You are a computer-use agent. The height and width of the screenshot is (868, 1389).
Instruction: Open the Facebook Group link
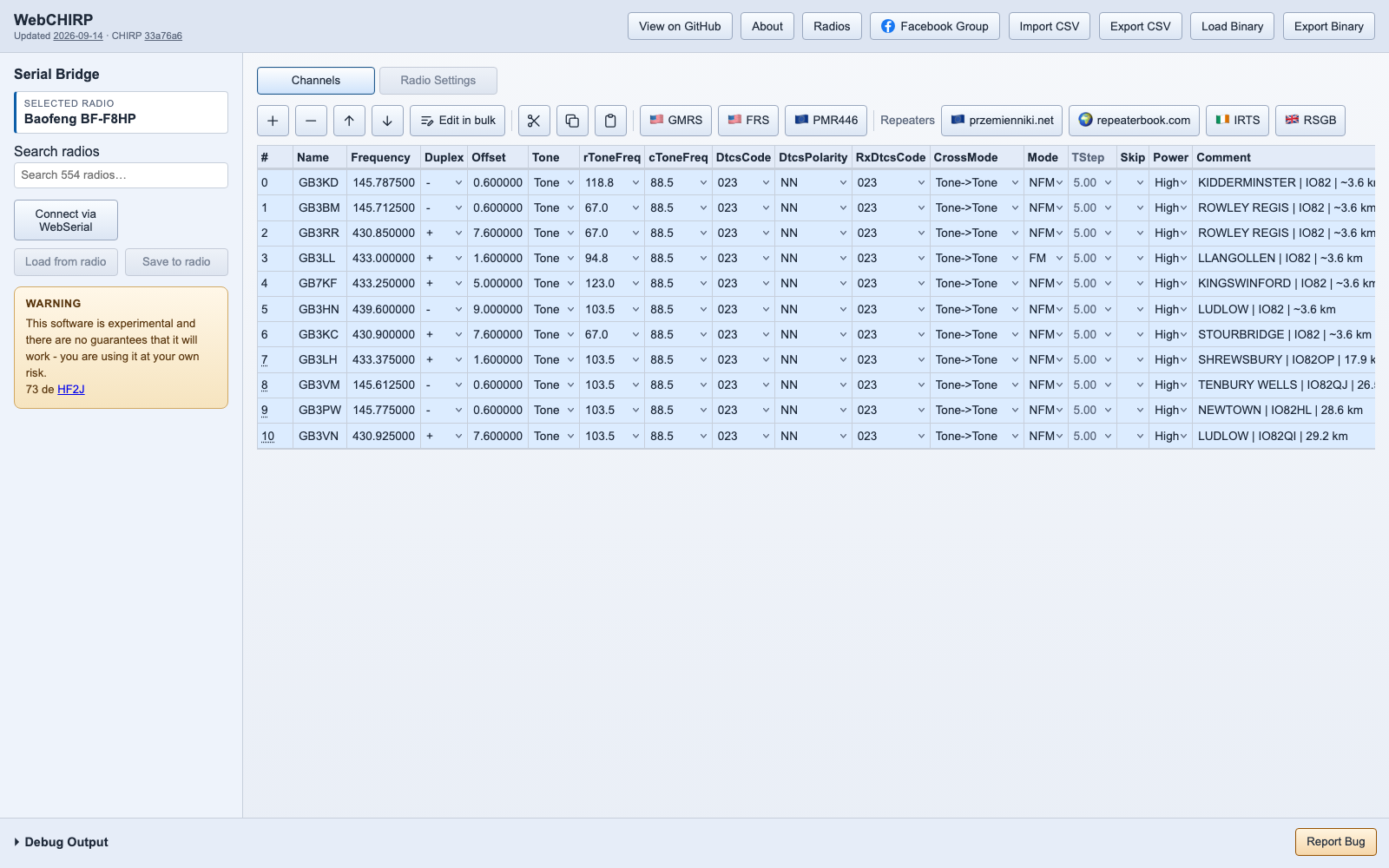(935, 26)
